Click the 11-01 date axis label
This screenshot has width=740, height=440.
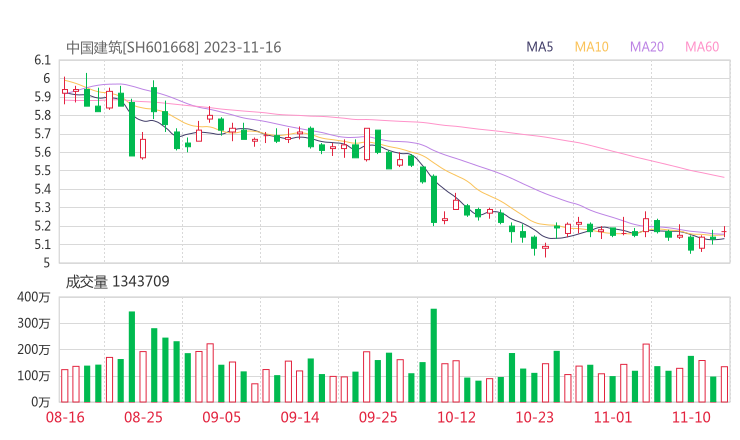coord(613,417)
